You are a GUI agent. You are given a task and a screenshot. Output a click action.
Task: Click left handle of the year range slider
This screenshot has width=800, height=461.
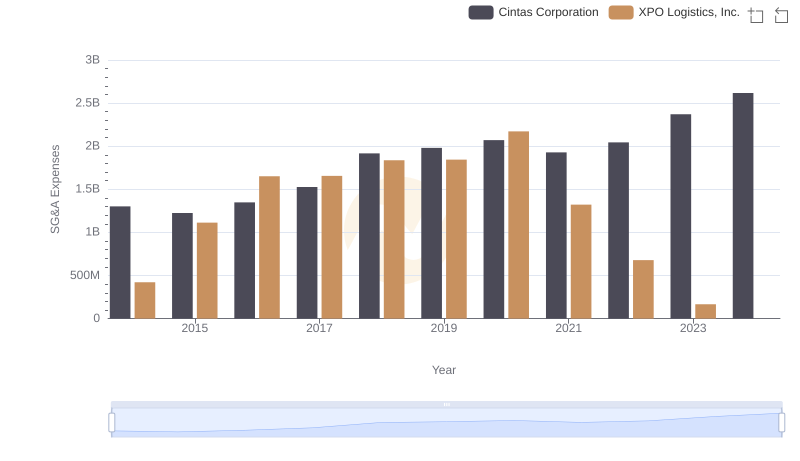click(x=112, y=423)
